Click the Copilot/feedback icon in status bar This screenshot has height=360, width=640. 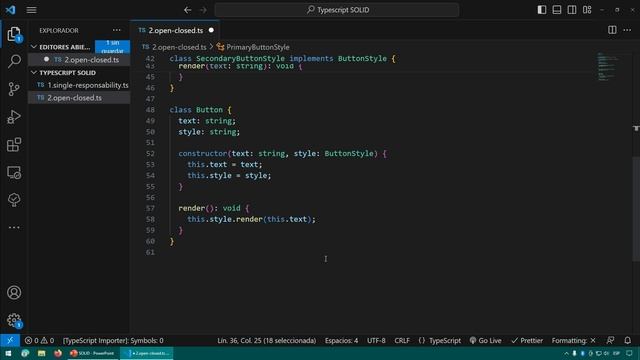click(x=611, y=340)
